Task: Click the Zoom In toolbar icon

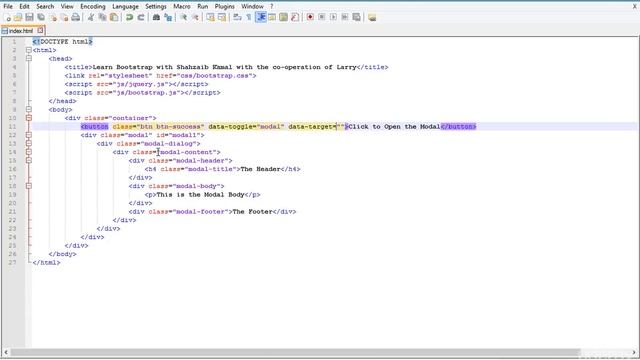Action: 184,18
